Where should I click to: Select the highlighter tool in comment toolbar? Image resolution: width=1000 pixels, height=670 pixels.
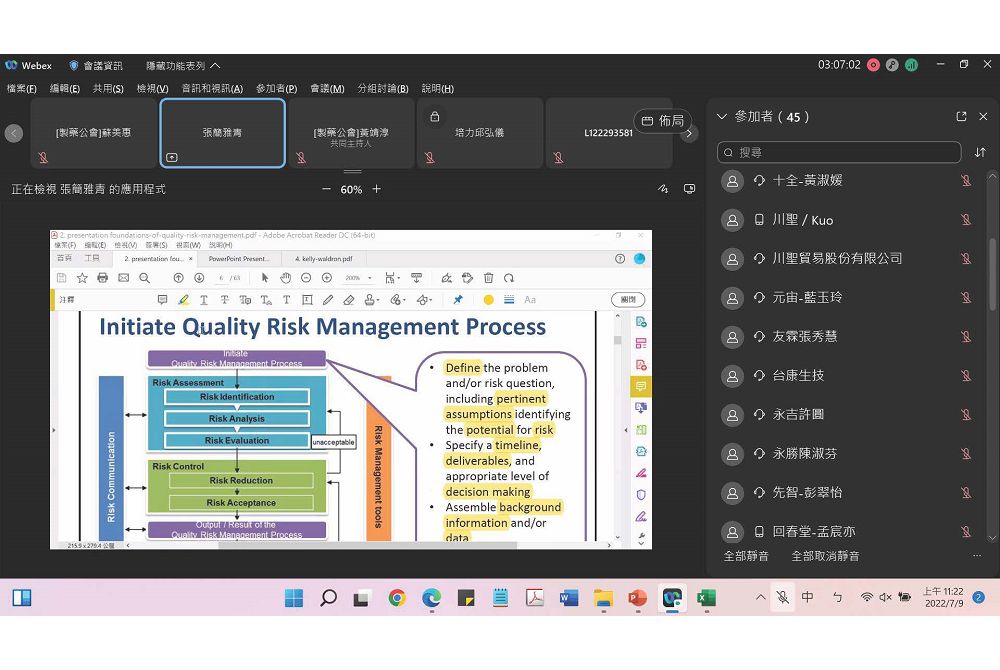(184, 300)
